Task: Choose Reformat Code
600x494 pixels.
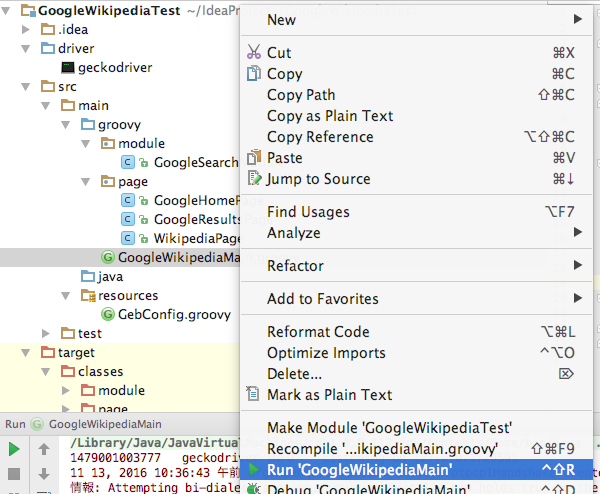Action: 416,331
